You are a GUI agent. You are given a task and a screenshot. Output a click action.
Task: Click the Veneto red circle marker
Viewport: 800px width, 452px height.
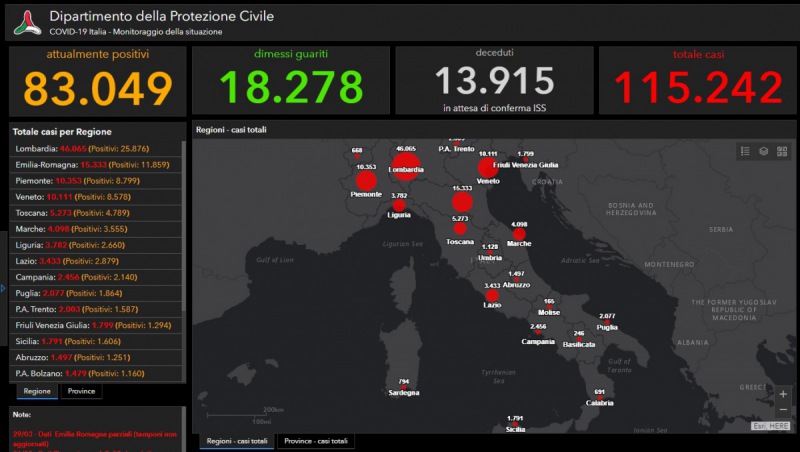tap(488, 167)
